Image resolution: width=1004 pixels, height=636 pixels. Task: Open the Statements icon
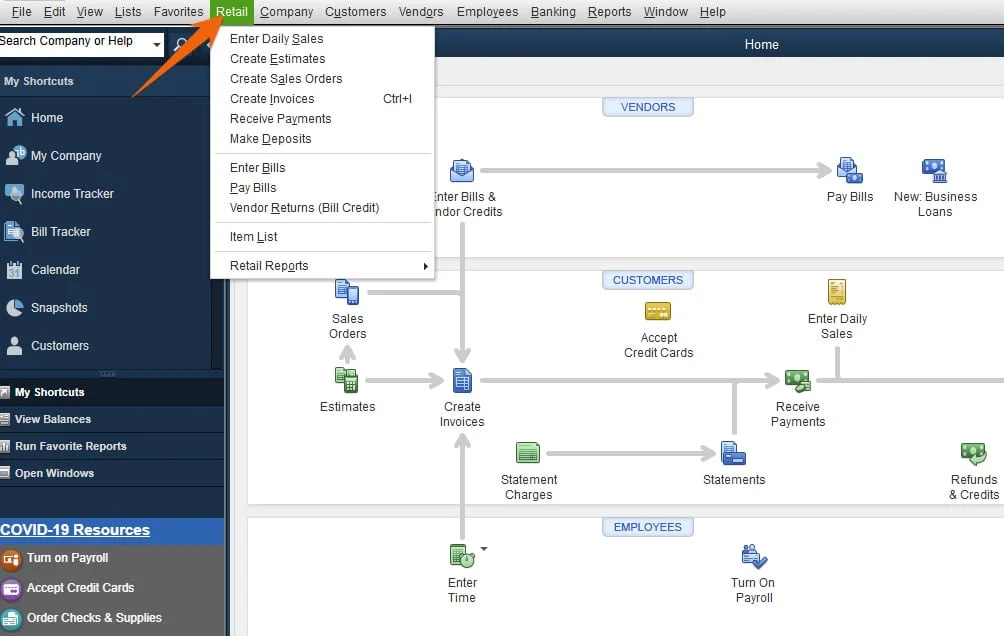pyautogui.click(x=733, y=453)
